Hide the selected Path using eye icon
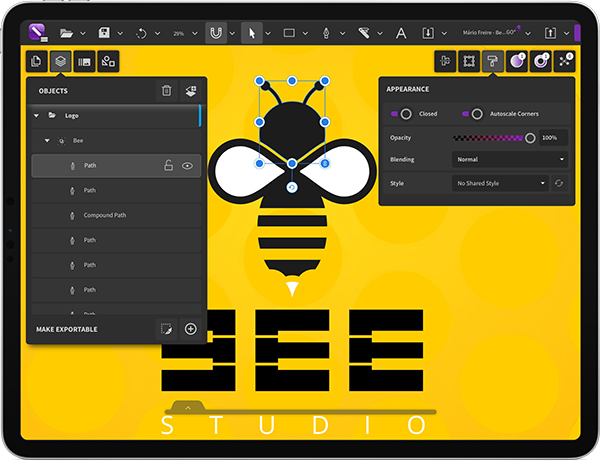The image size is (600, 461). pyautogui.click(x=187, y=166)
